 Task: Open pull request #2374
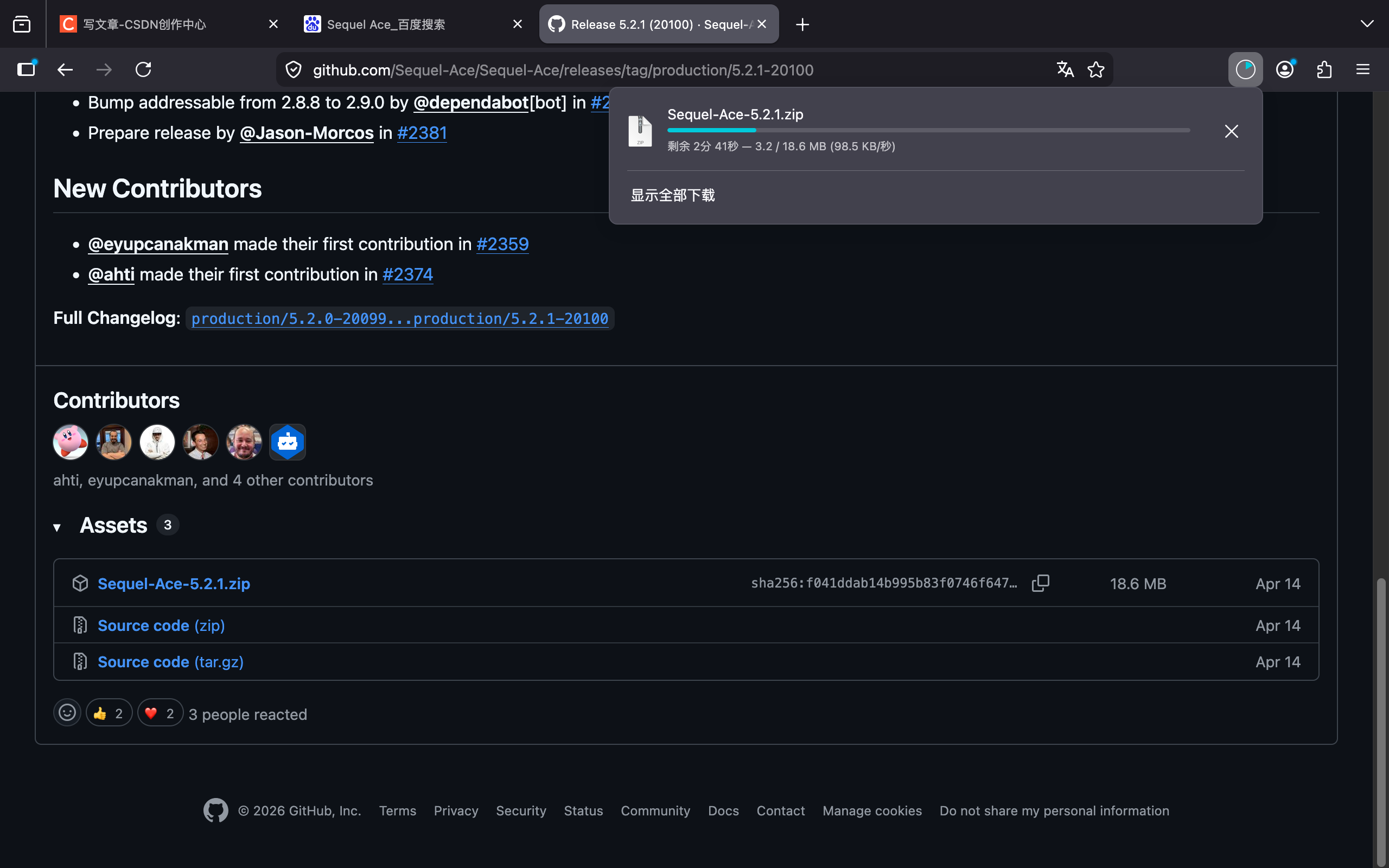tap(407, 275)
